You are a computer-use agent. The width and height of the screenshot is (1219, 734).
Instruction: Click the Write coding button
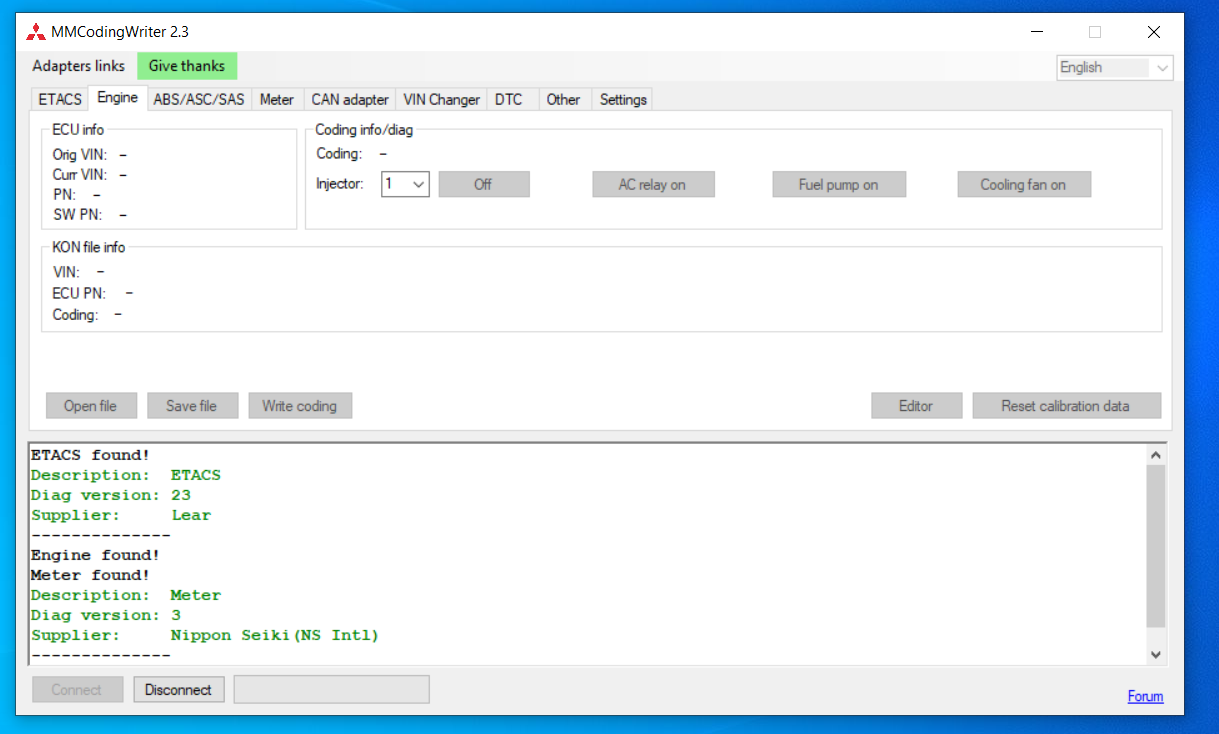point(300,405)
